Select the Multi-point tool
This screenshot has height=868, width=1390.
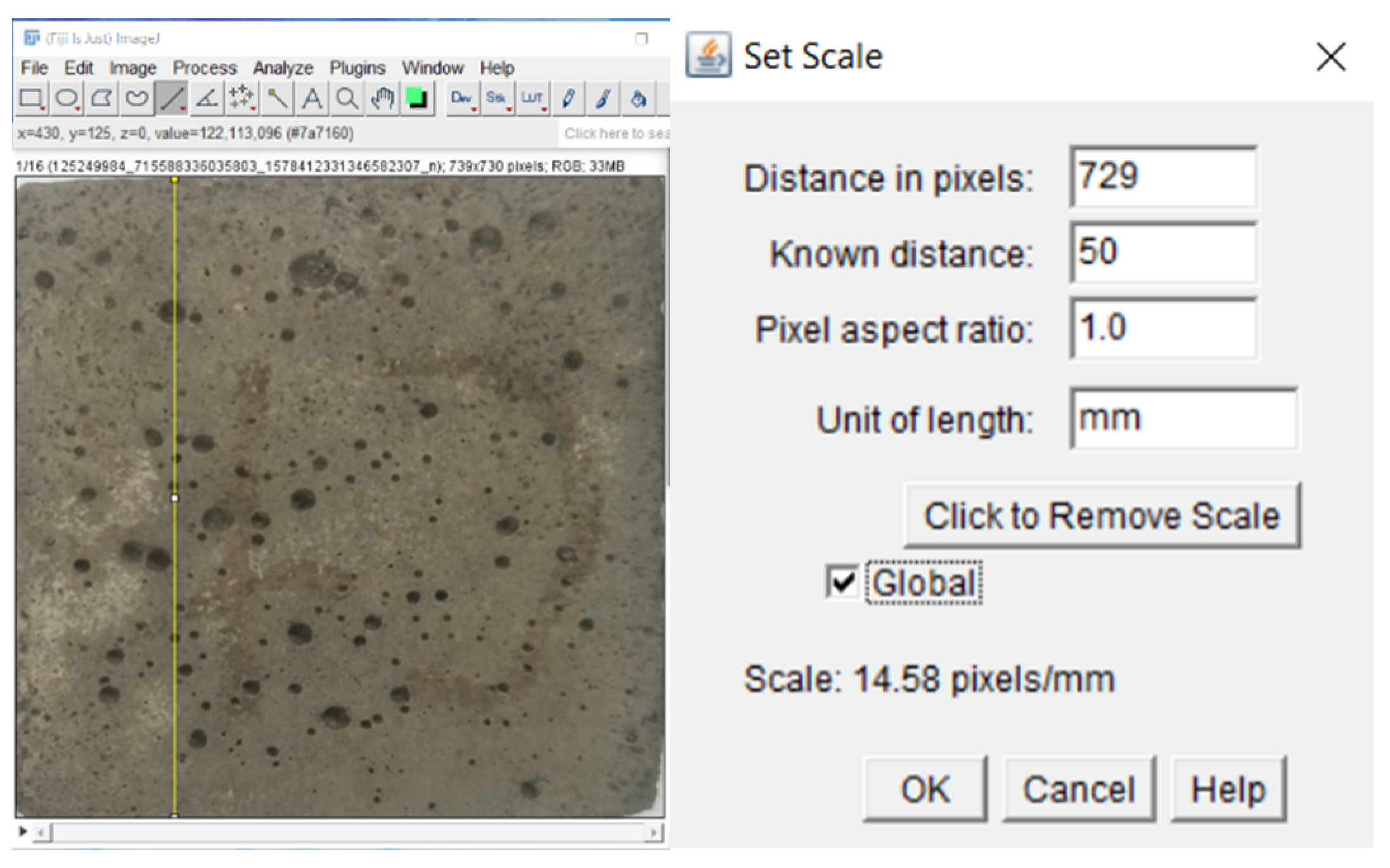coord(241,99)
